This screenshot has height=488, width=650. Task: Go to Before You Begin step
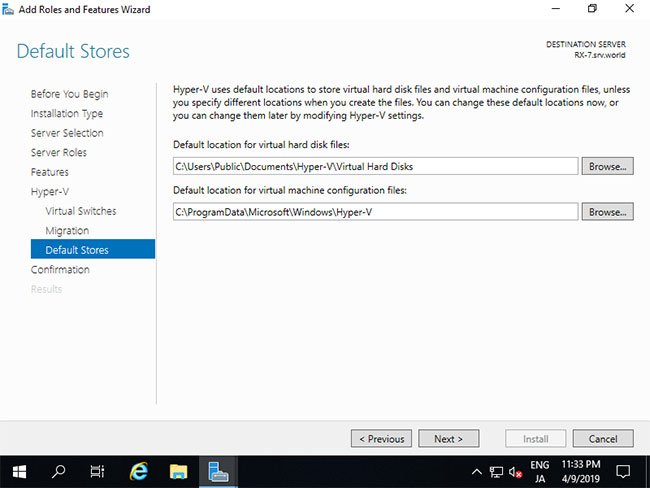[70, 94]
